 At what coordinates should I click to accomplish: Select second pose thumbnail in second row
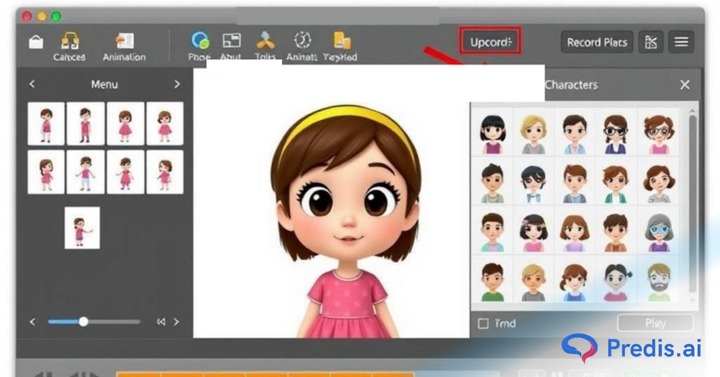(x=85, y=172)
